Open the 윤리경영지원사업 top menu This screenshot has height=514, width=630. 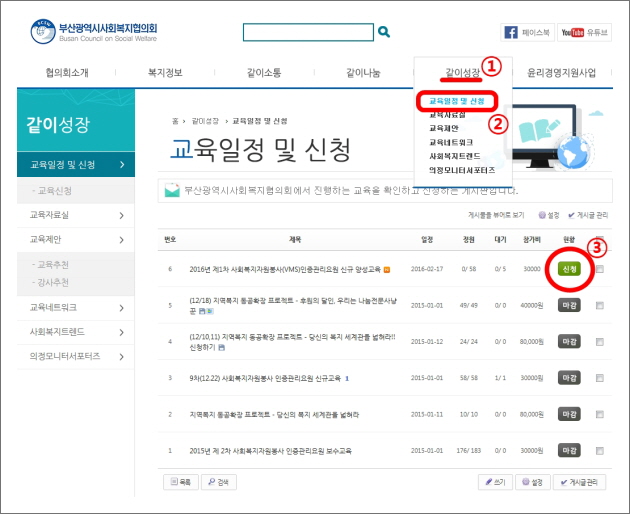(561, 73)
